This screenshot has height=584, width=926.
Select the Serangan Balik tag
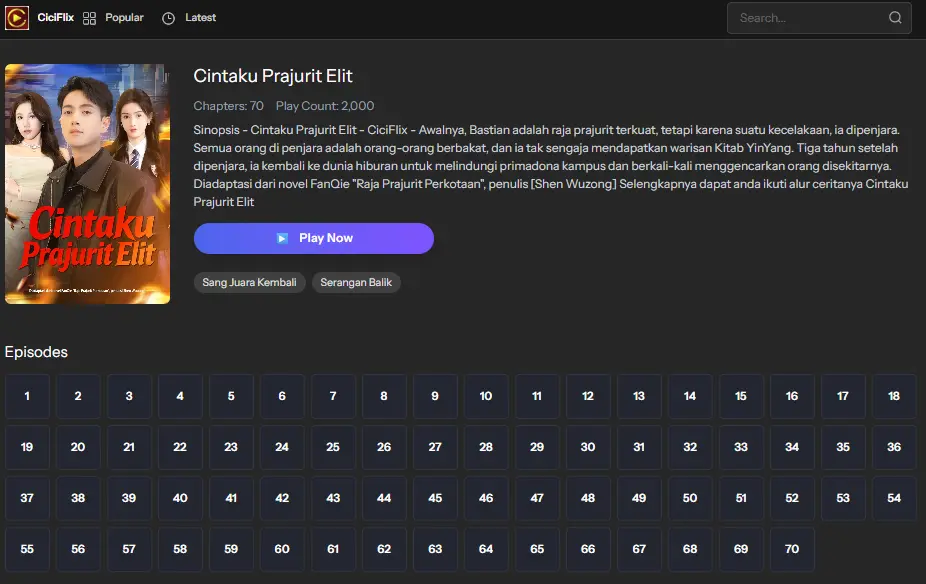[356, 283]
